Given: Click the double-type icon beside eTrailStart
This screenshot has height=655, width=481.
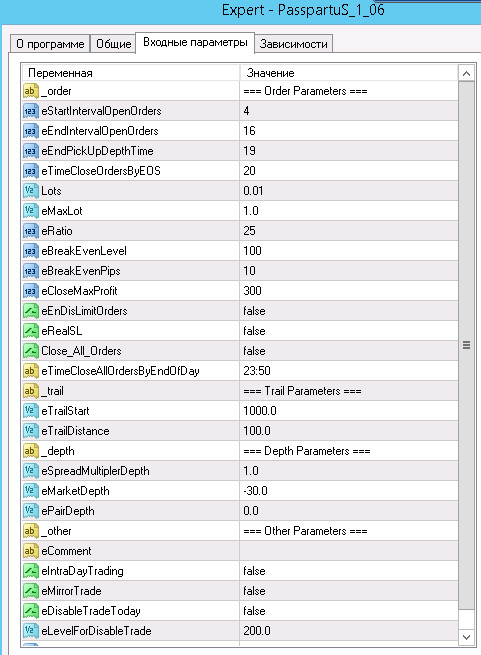Looking at the screenshot, I should coord(31,411).
